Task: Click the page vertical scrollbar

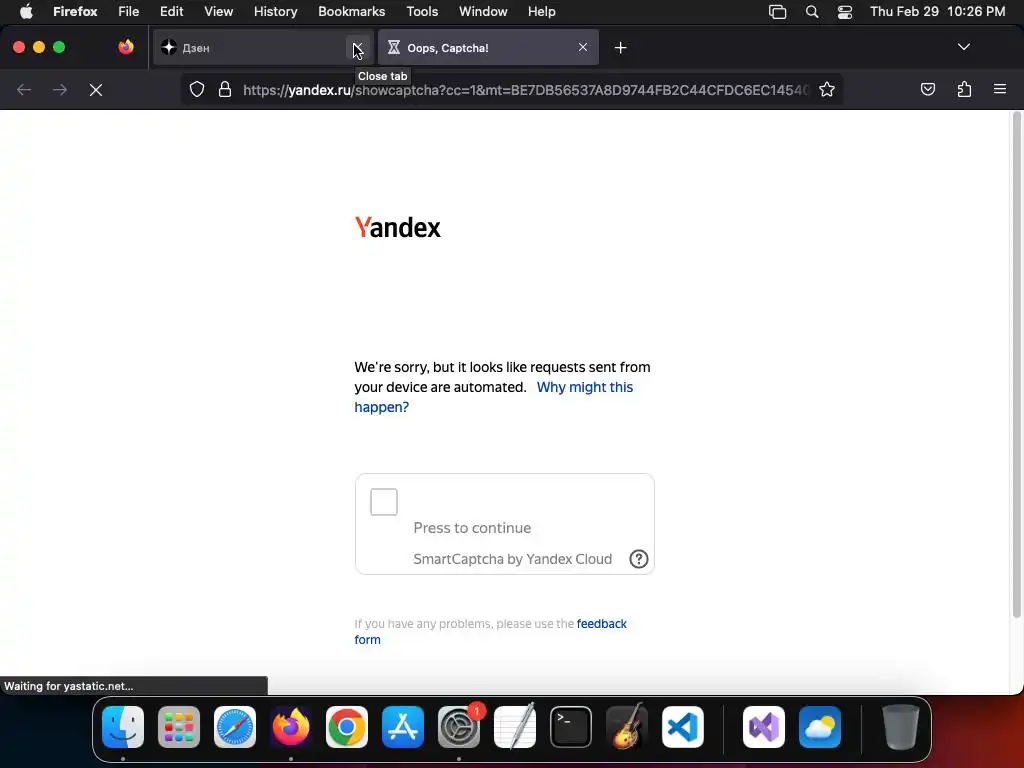Action: tap(1016, 364)
